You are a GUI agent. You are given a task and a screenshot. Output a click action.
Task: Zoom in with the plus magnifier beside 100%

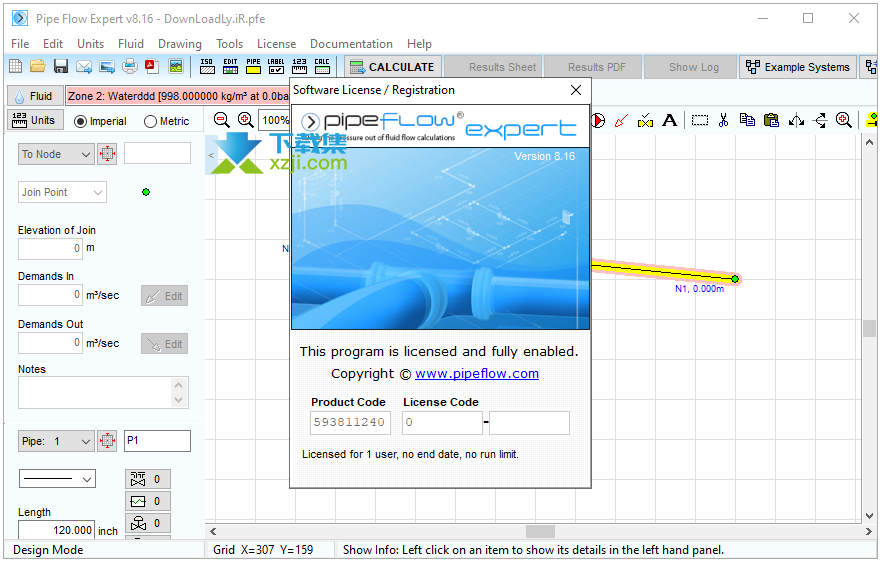coord(245,120)
